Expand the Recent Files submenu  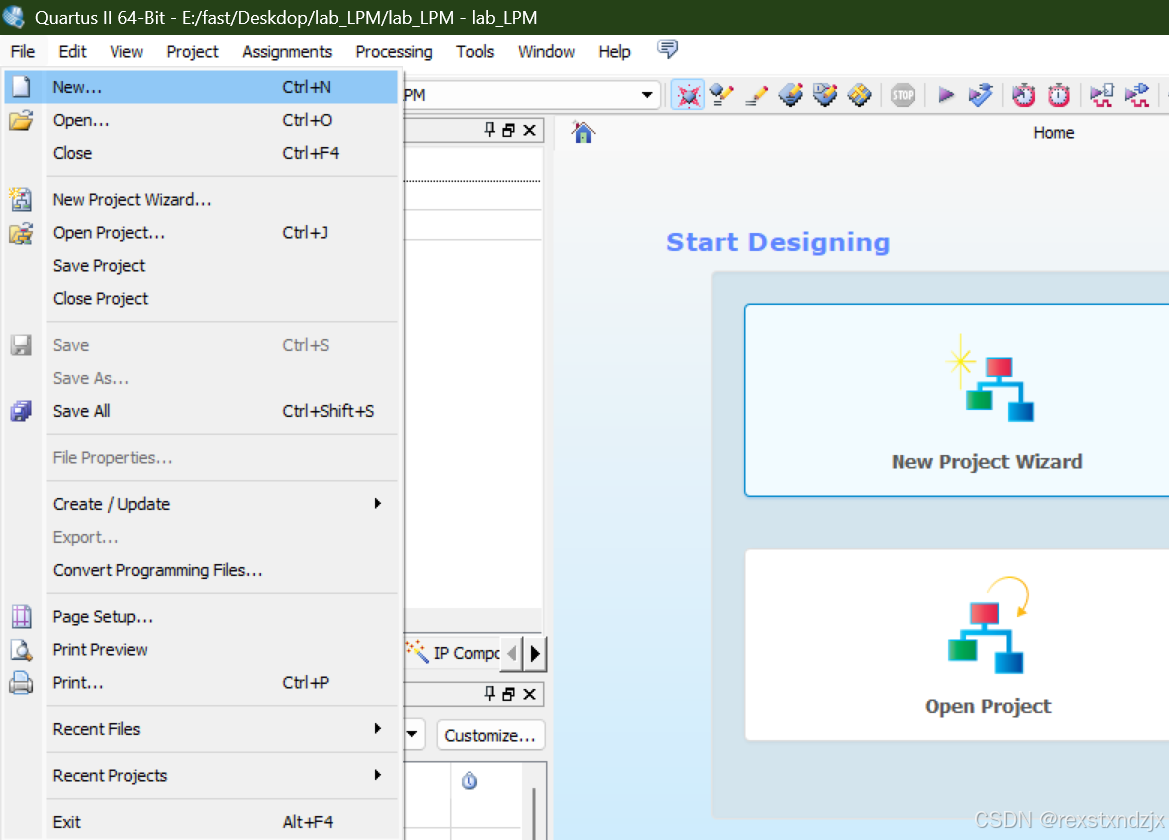coord(201,729)
